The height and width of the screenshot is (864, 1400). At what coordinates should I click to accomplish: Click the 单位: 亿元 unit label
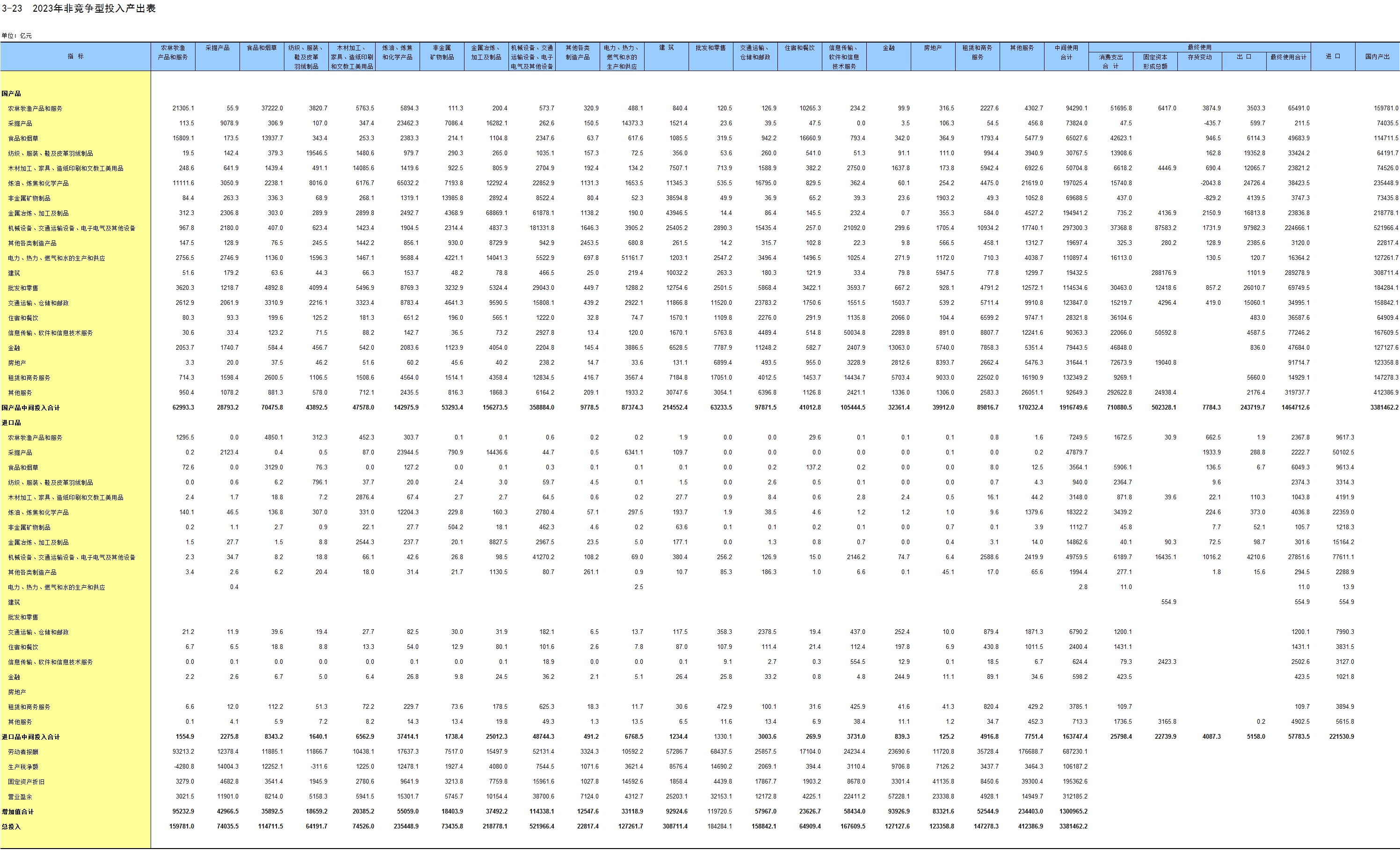16,36
